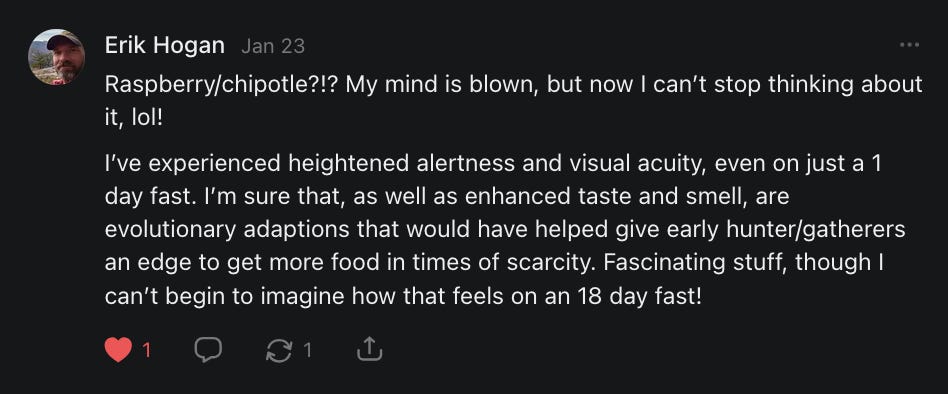This screenshot has height=394, width=948.
Task: Open share options with the upload arrow icon
Action: [369, 349]
